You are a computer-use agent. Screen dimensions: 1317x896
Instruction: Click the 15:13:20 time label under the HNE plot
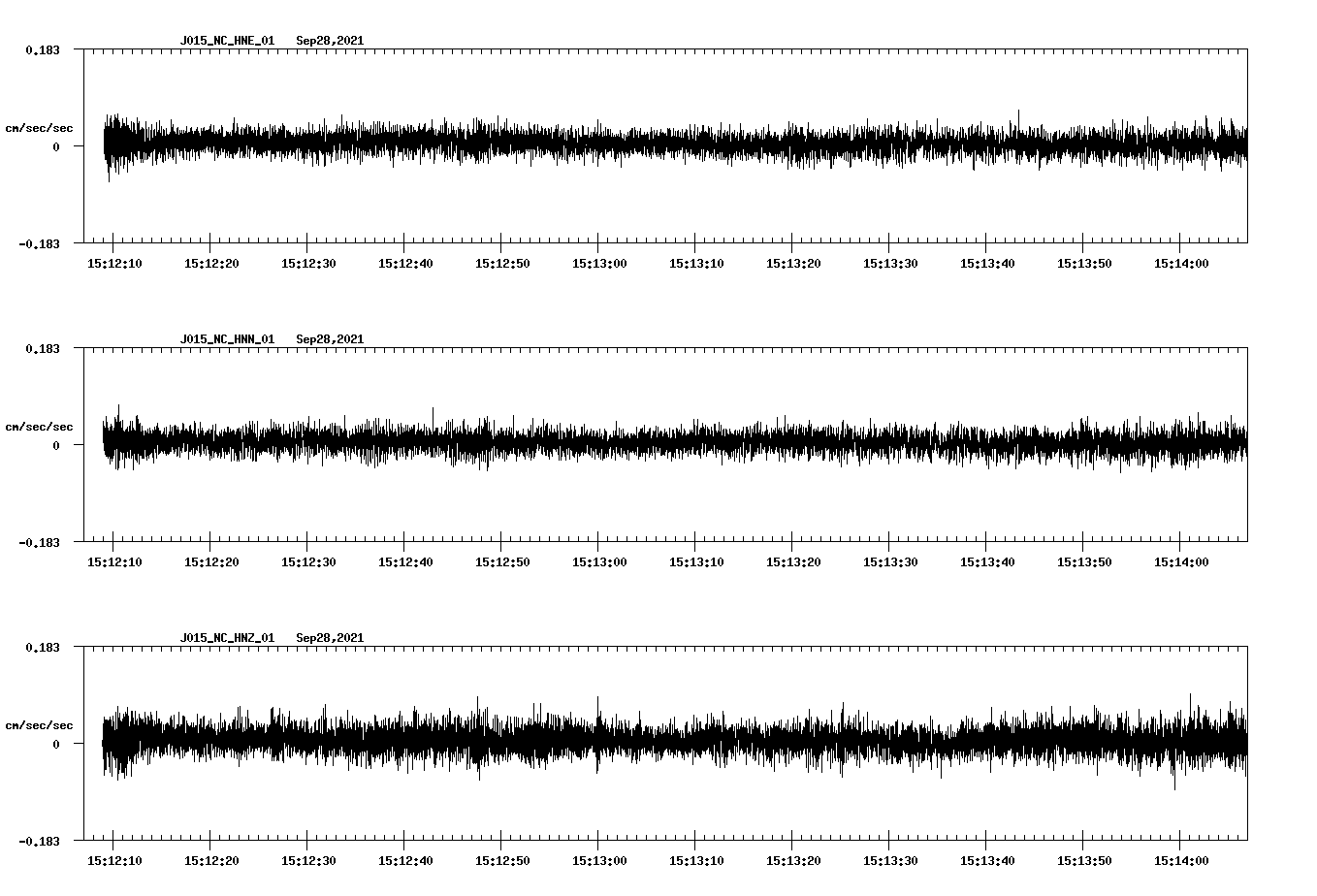[793, 263]
